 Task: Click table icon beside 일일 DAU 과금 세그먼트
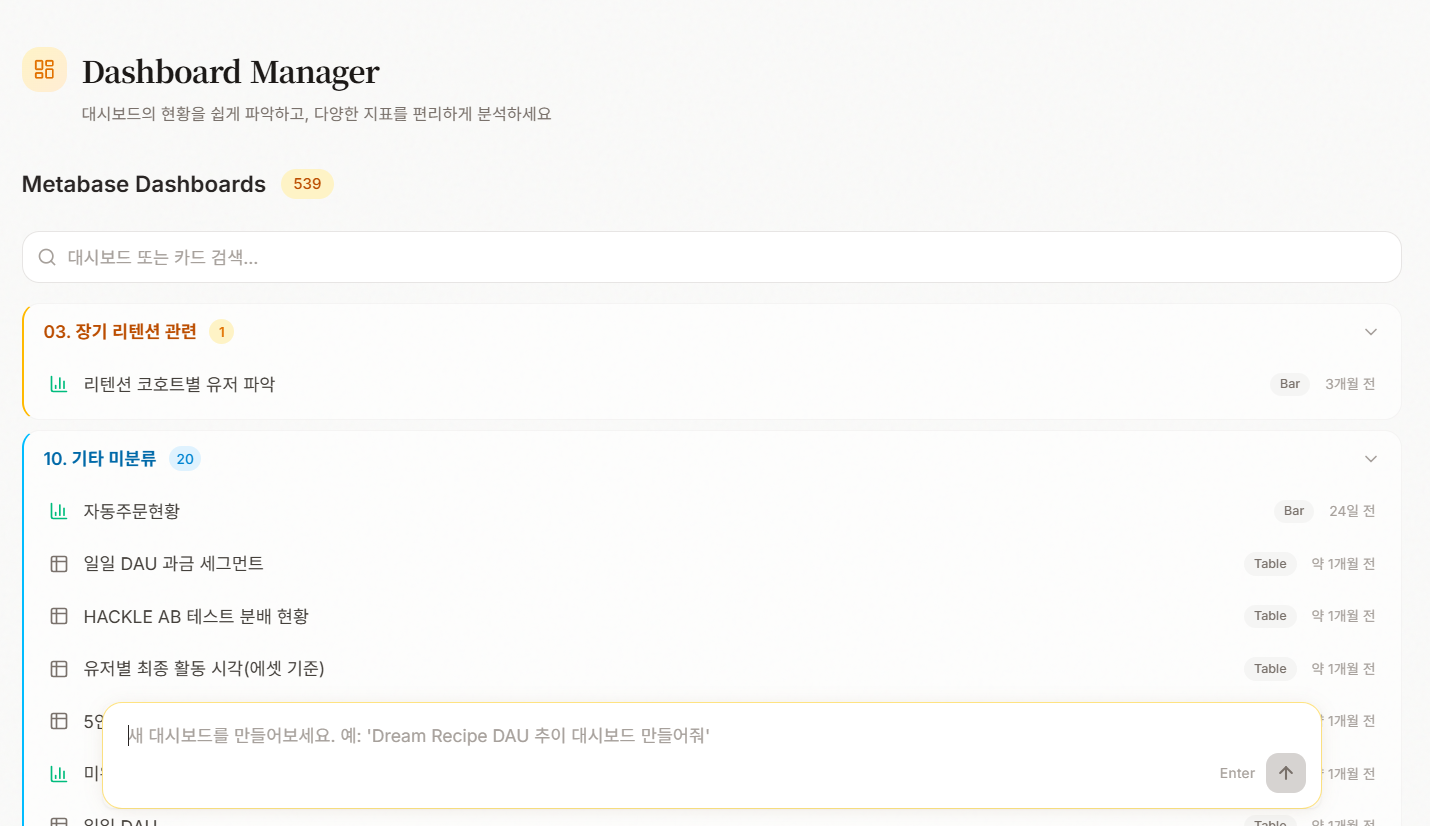59,564
